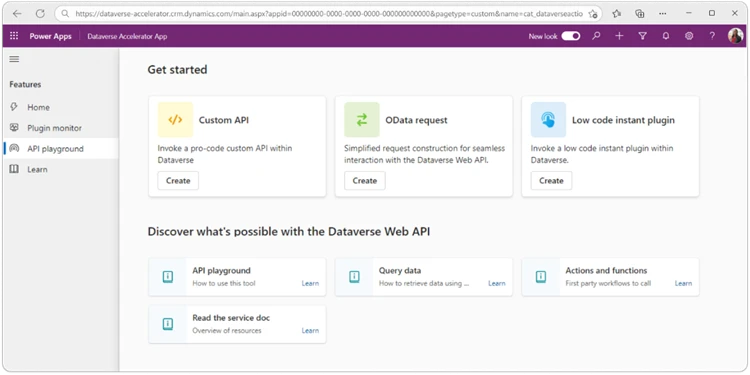Click the search magnifier icon in header
The height and width of the screenshot is (375, 750).
click(596, 36)
